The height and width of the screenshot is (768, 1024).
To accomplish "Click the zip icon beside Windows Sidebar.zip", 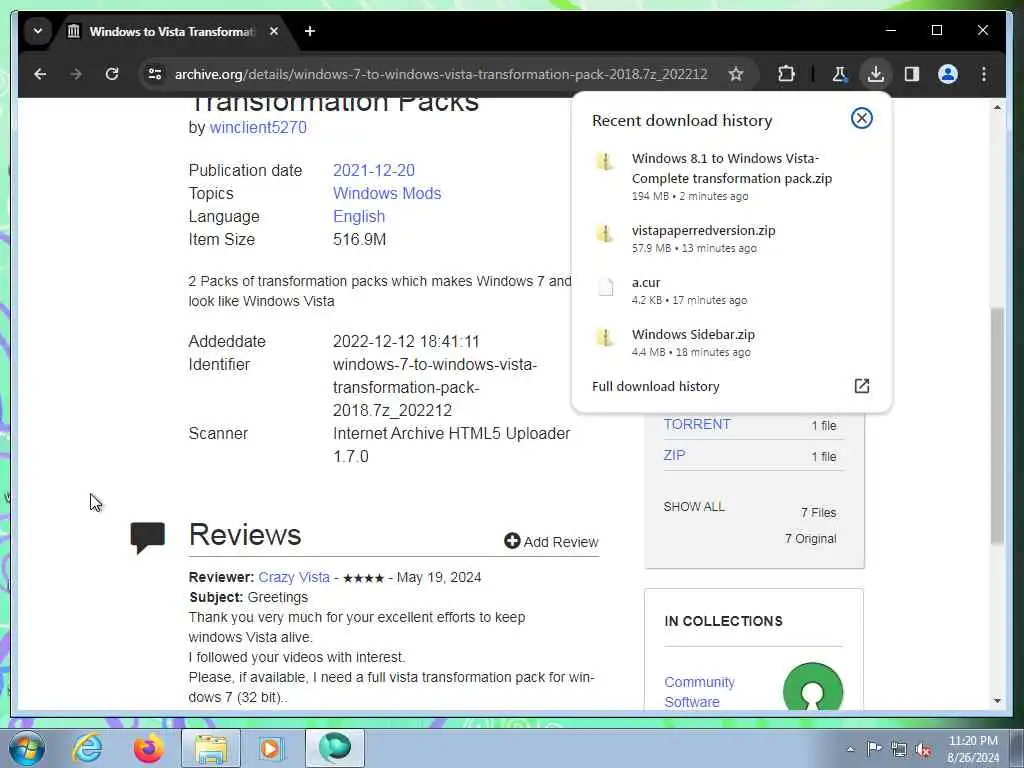I will pos(605,337).
